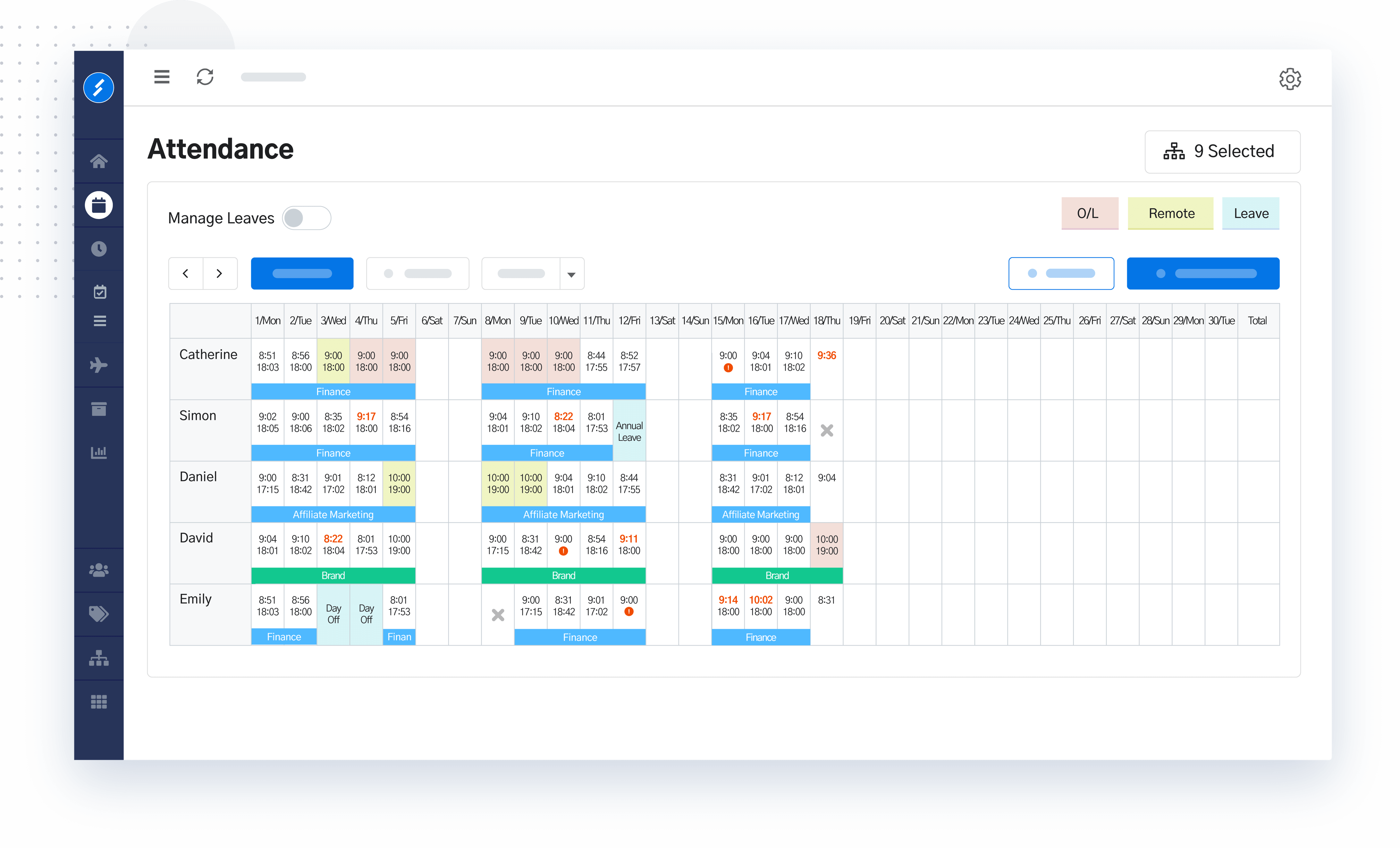The width and height of the screenshot is (1400, 848).
Task: Click Simon's third-week Finance bar
Action: [x=761, y=453]
